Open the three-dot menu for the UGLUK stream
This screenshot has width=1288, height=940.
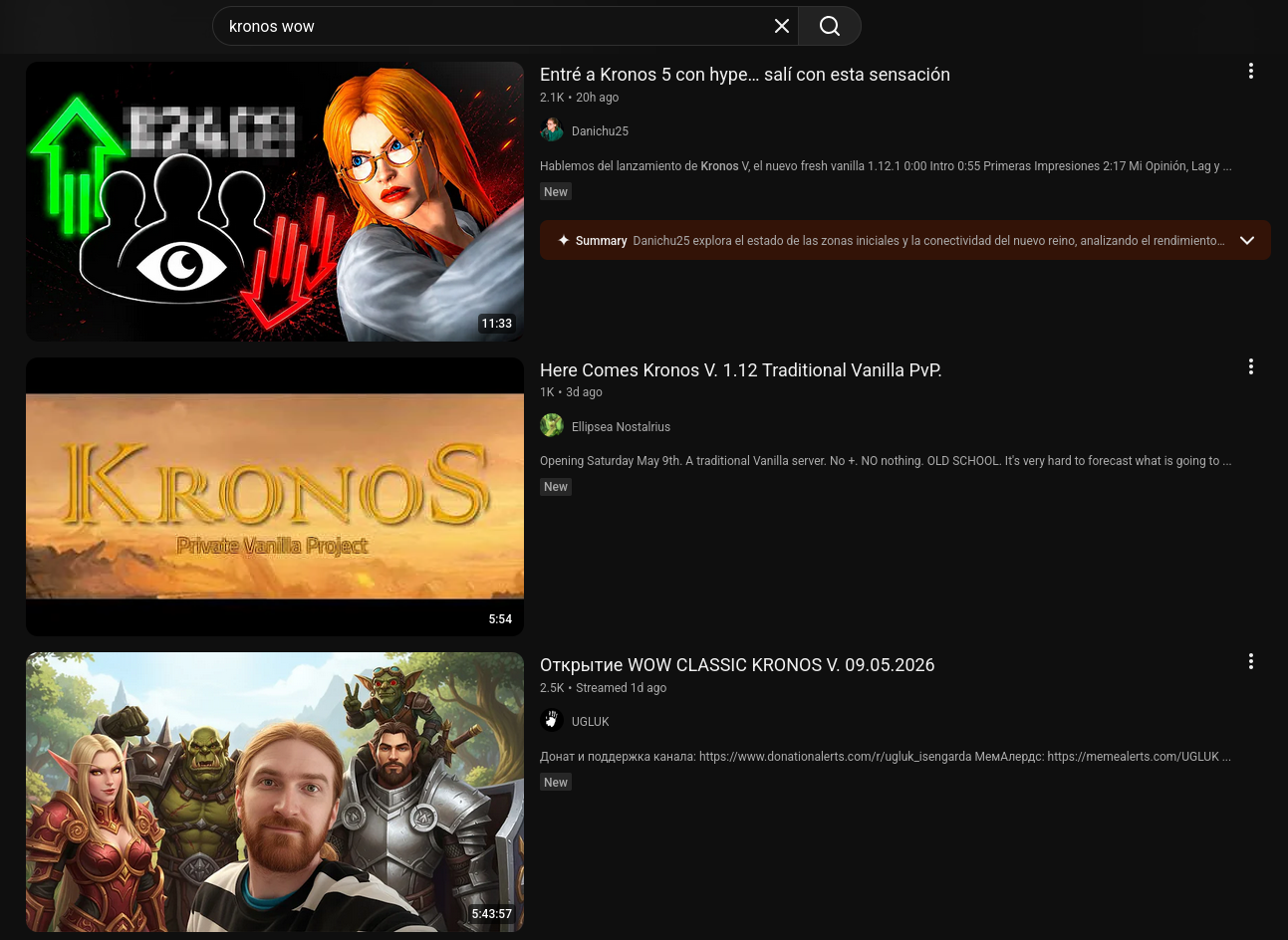(x=1251, y=661)
